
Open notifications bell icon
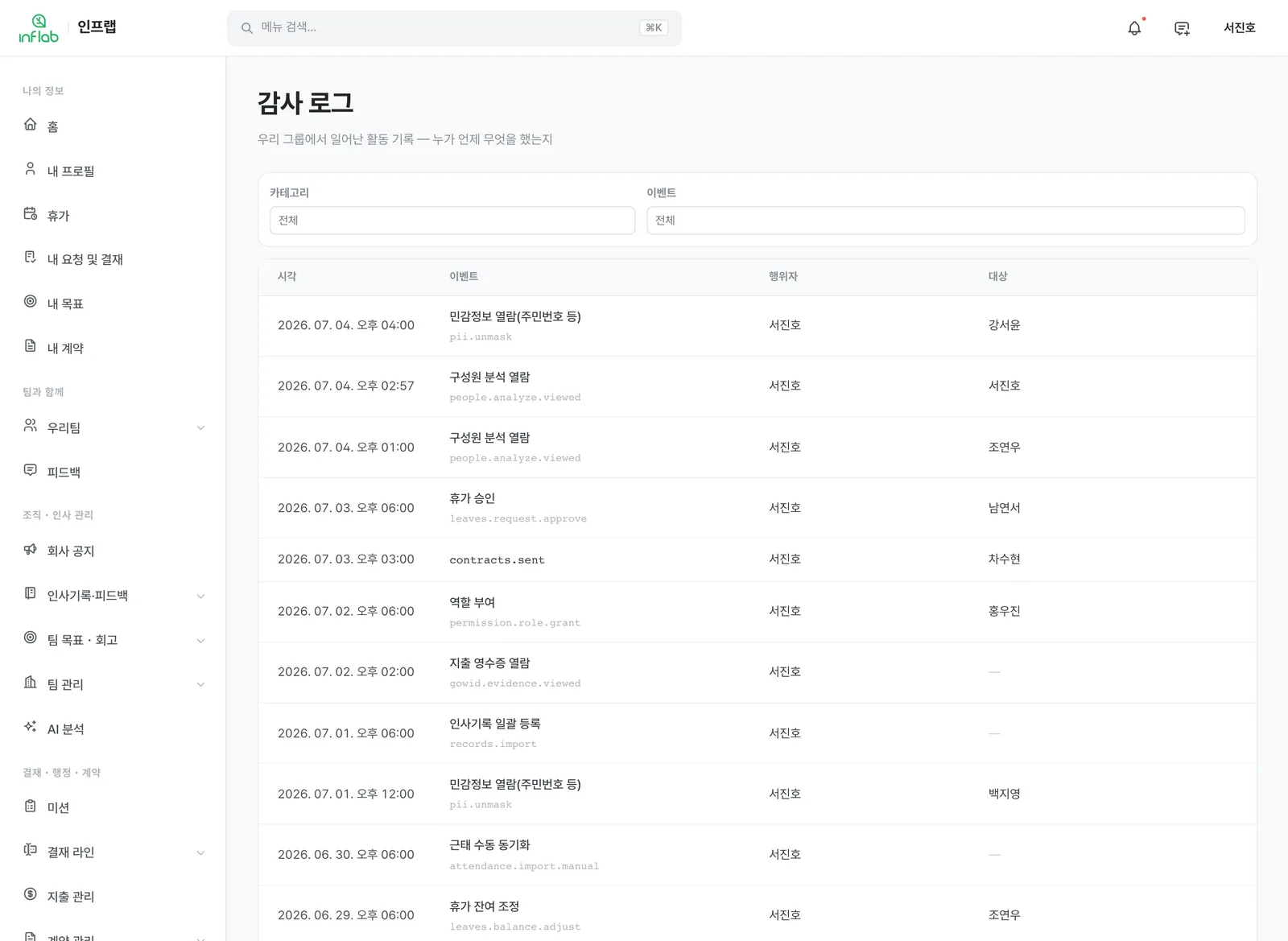(1134, 28)
